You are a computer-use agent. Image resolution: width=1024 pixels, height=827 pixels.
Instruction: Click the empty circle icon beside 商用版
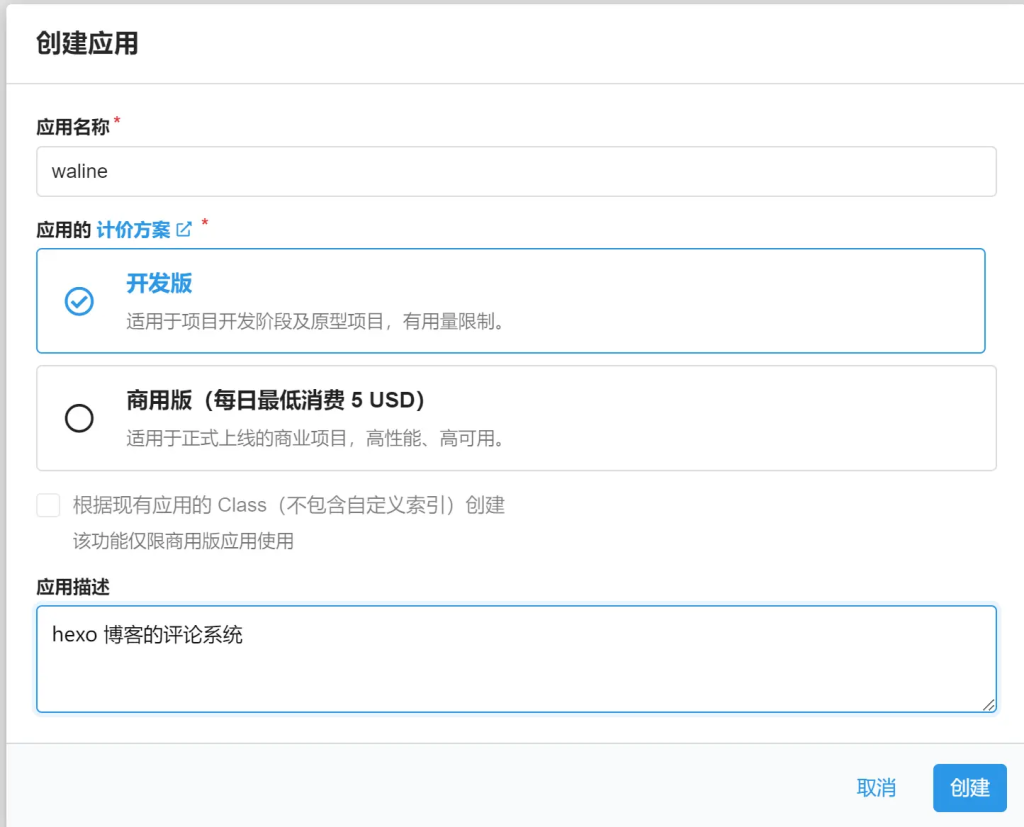coord(80,418)
